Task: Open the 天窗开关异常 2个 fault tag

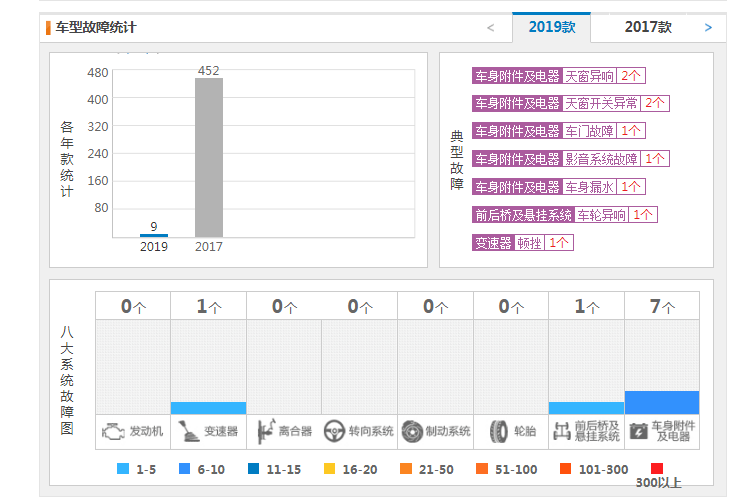Action: point(570,103)
